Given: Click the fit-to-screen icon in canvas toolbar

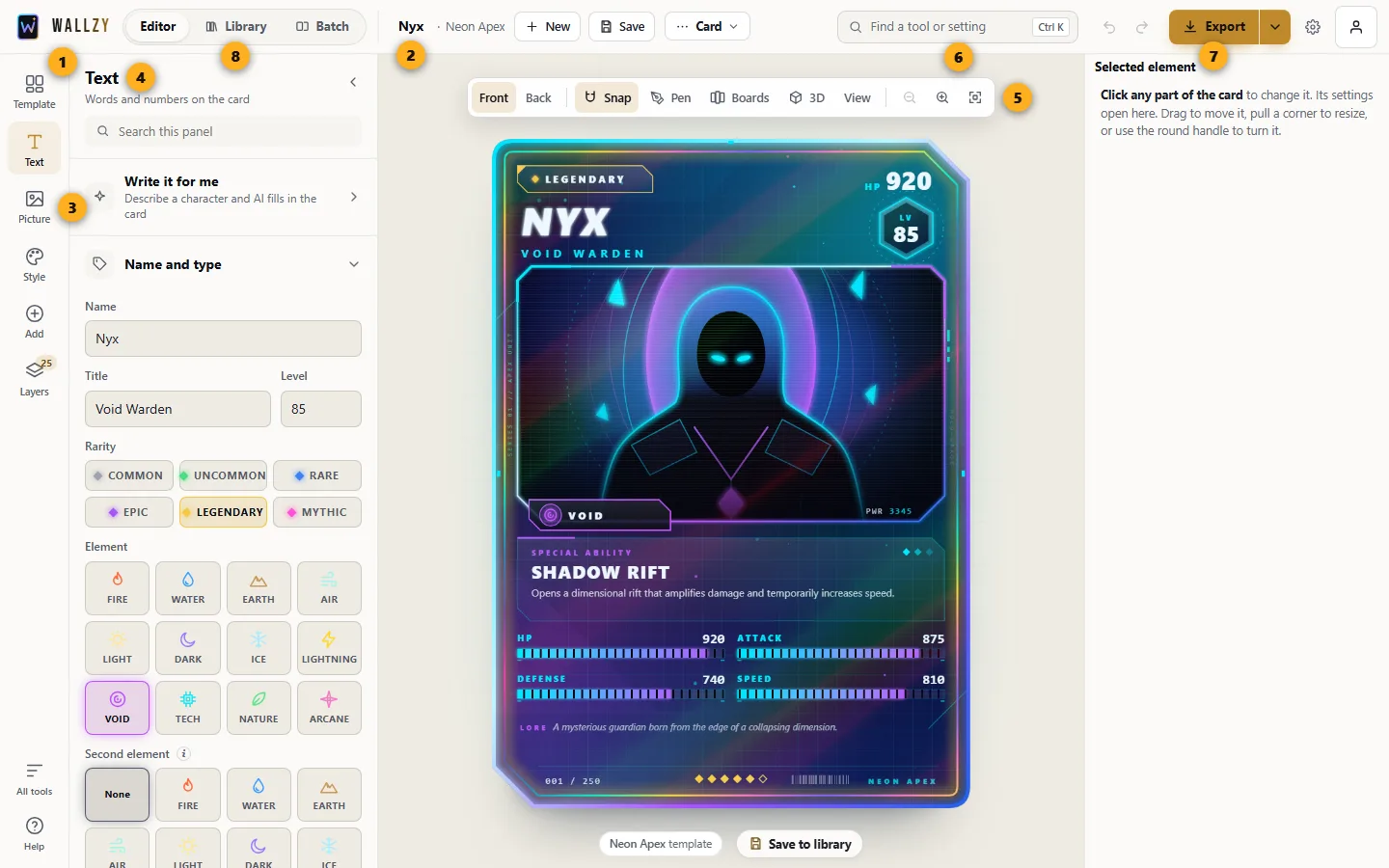Looking at the screenshot, I should (x=975, y=97).
